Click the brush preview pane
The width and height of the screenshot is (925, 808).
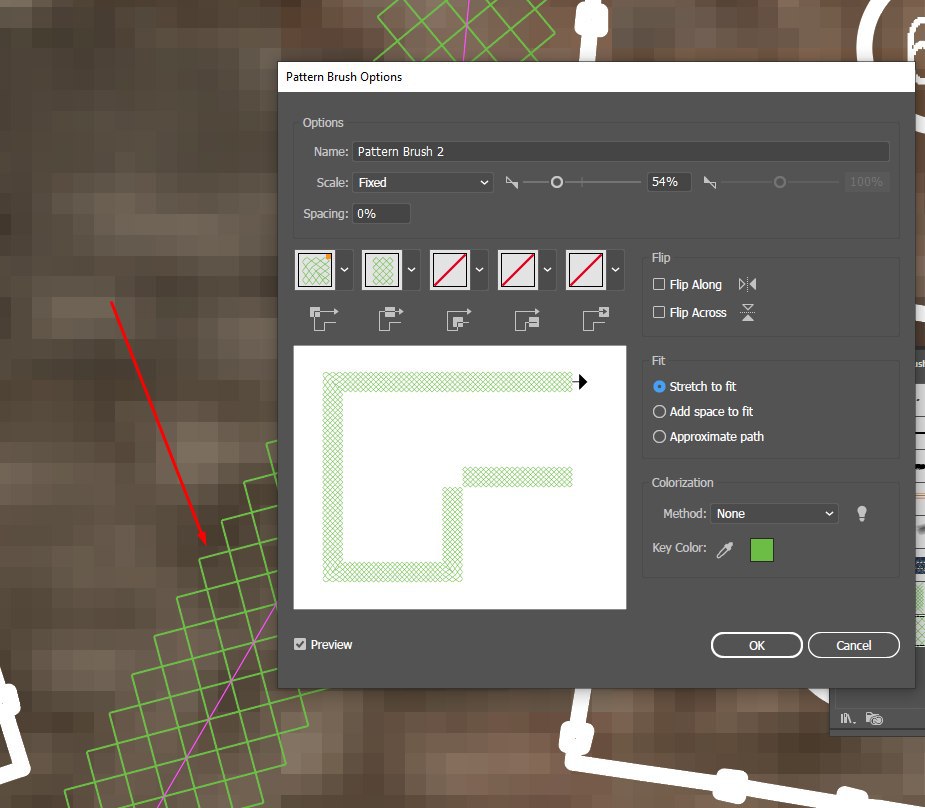coord(460,477)
